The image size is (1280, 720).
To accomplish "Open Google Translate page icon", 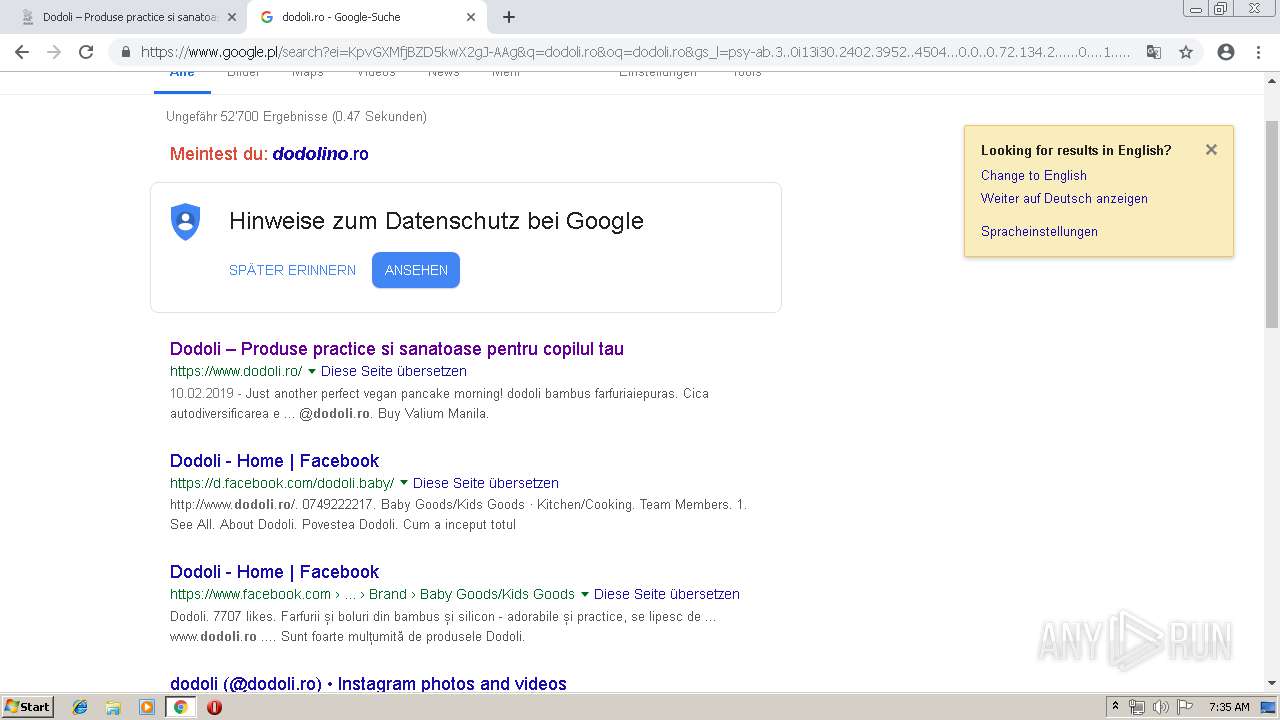I will (x=1154, y=52).
